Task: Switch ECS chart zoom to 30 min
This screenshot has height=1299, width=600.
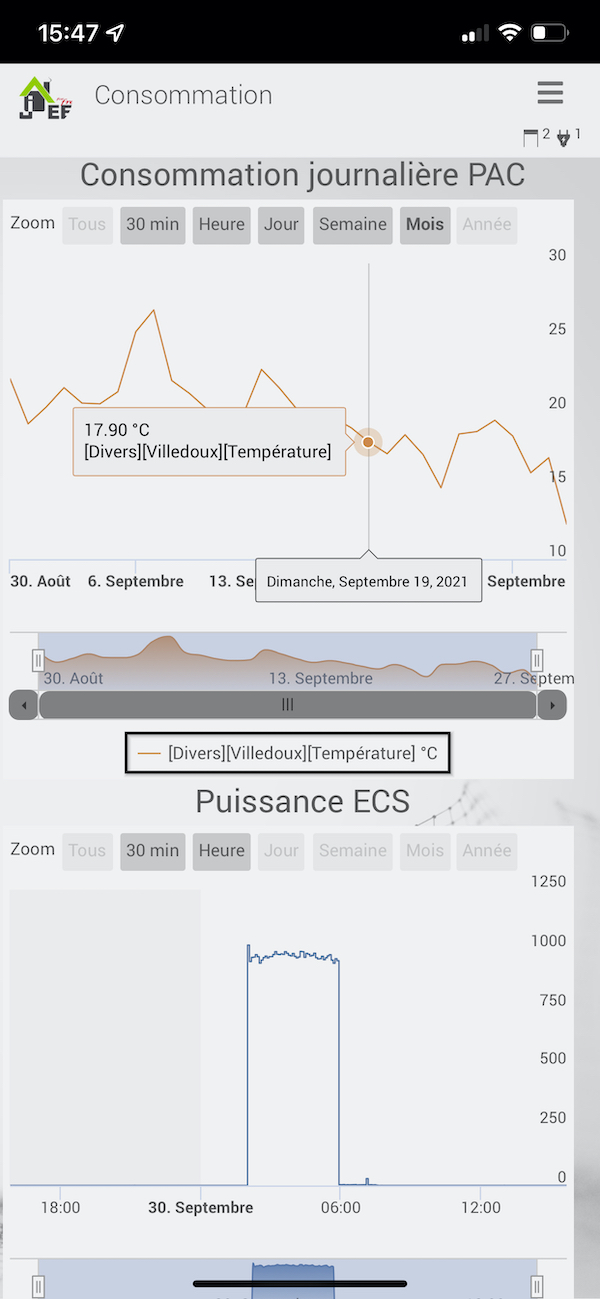Action: (x=152, y=851)
